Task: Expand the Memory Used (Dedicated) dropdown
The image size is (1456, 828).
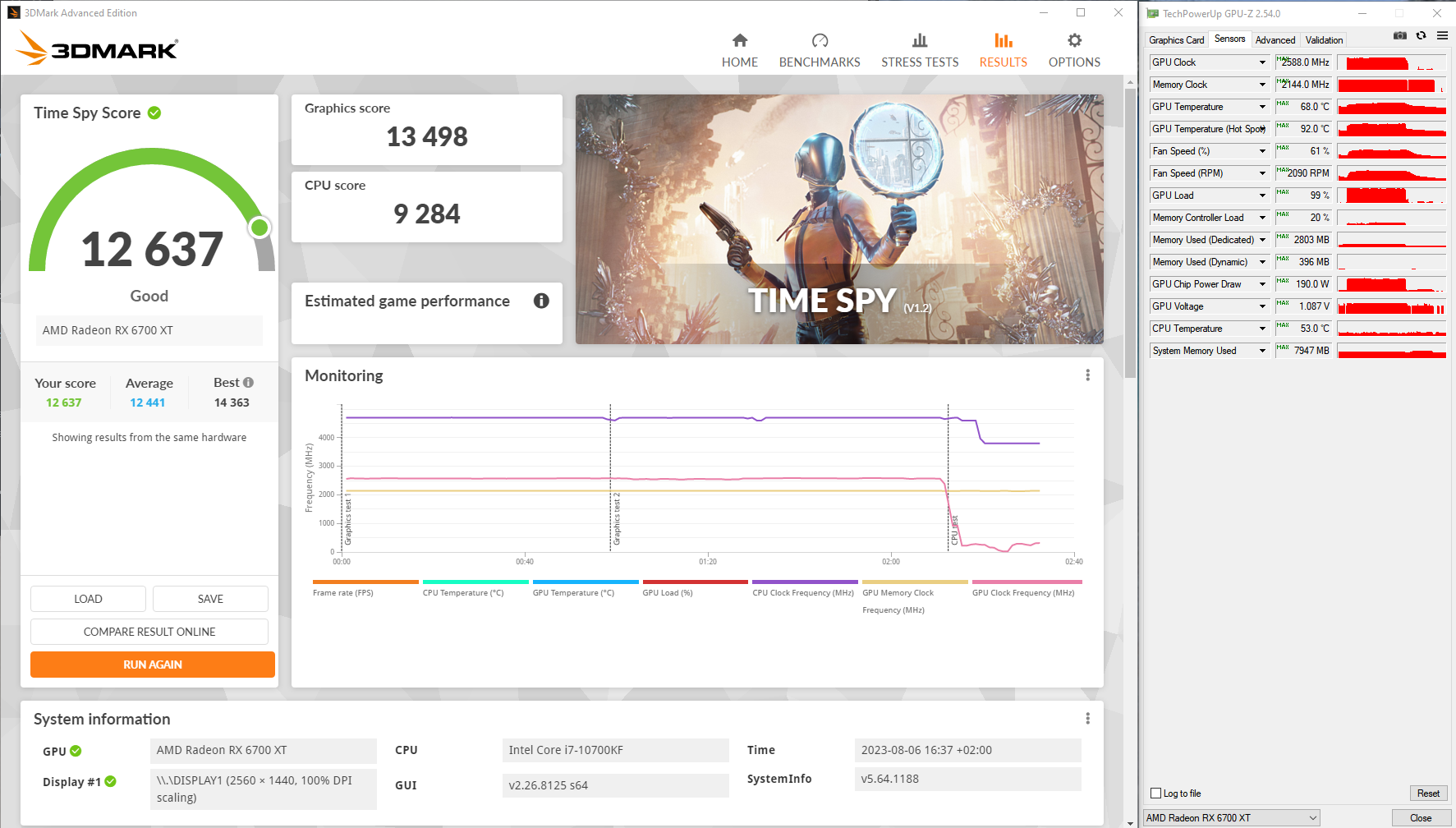Action: [x=1262, y=240]
